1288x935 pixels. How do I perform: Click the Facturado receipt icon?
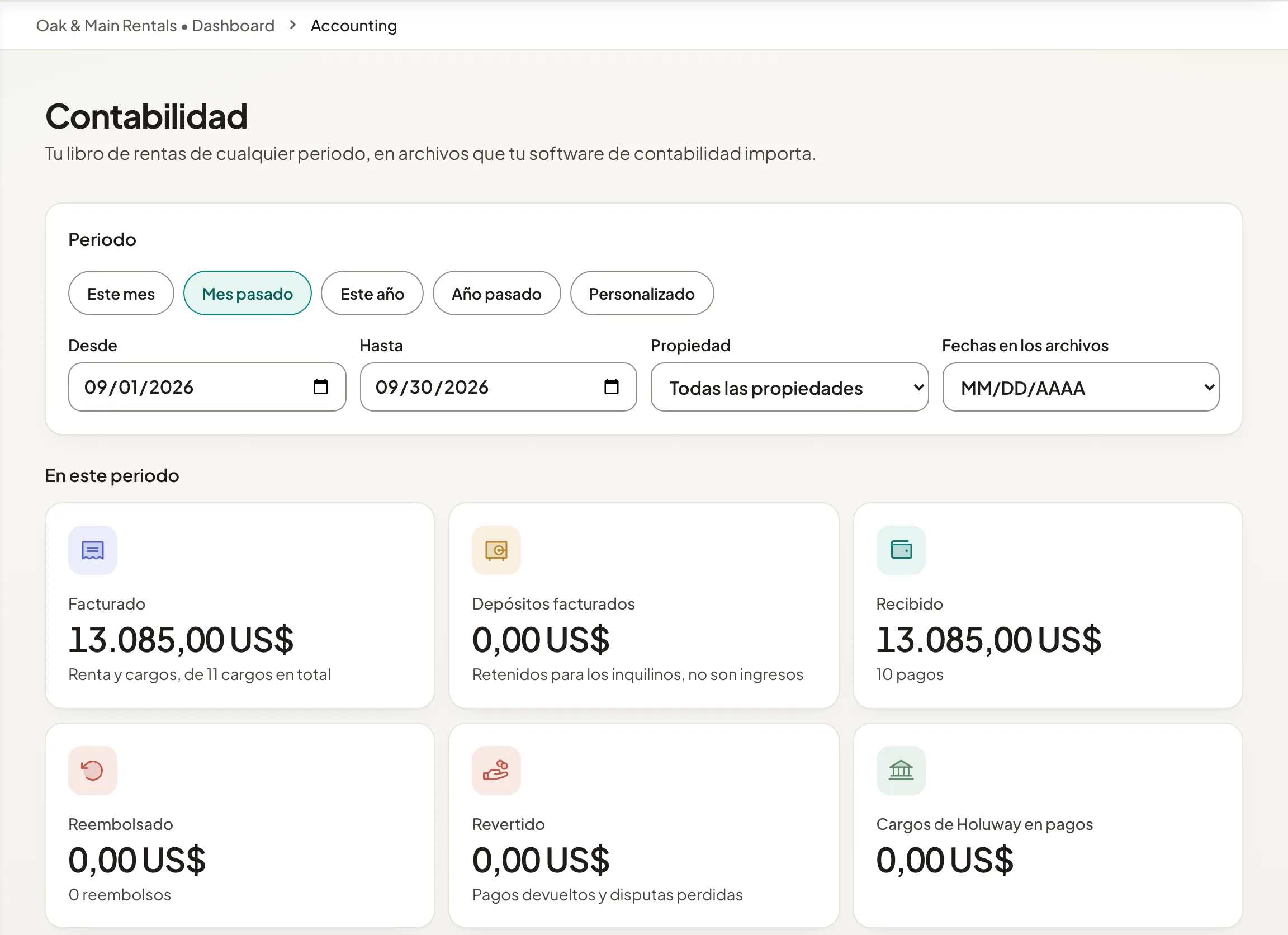pyautogui.click(x=93, y=550)
